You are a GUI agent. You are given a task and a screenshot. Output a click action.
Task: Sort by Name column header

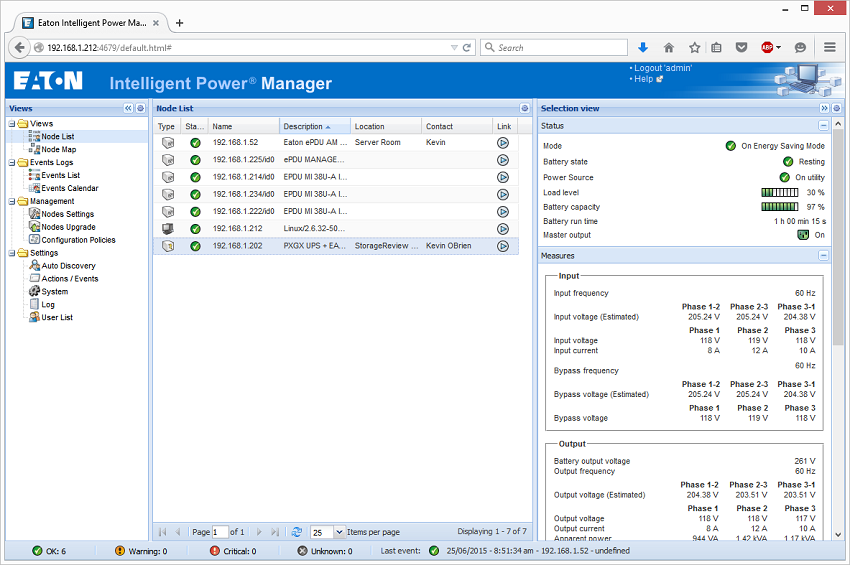[x=243, y=126]
